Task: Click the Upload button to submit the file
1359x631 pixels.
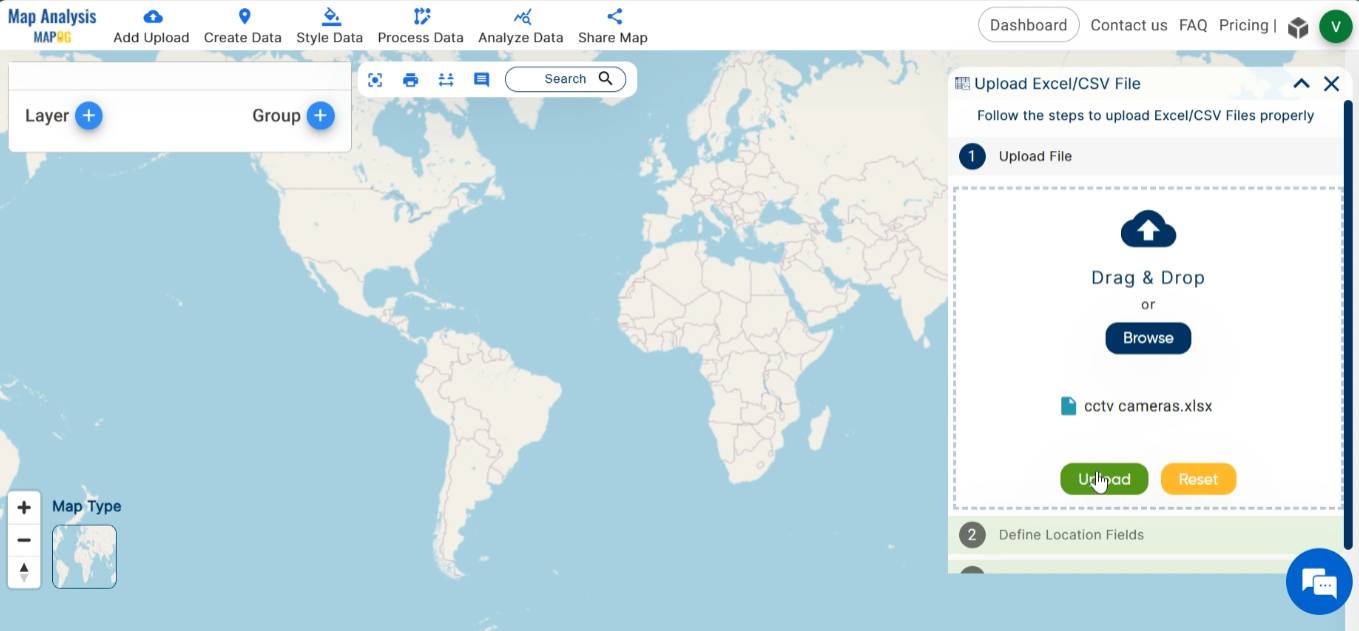Action: coord(1103,479)
